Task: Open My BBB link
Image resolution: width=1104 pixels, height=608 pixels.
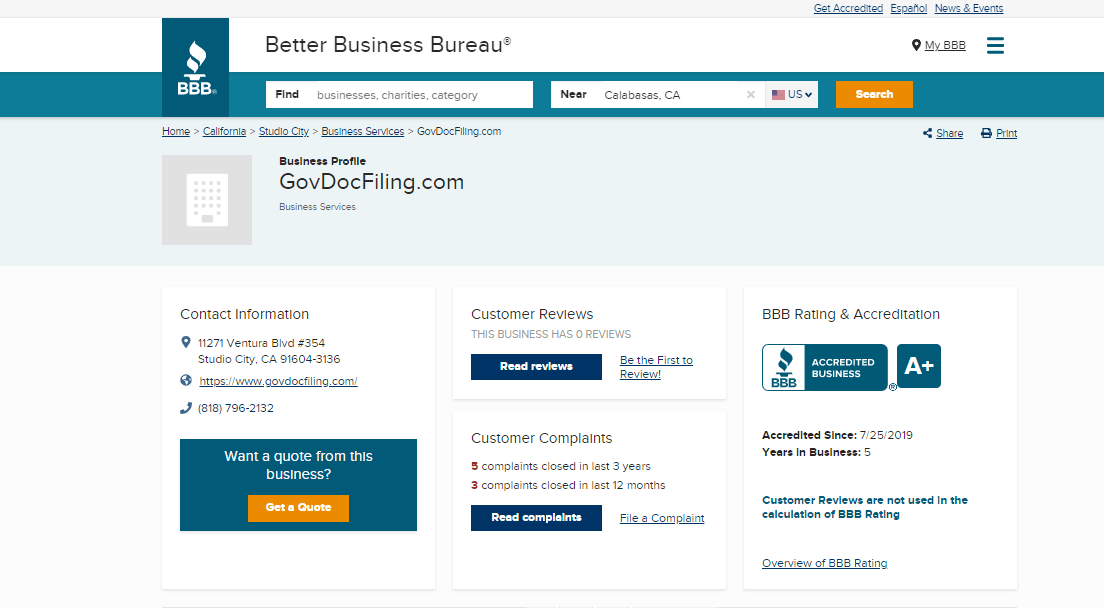Action: 945,45
